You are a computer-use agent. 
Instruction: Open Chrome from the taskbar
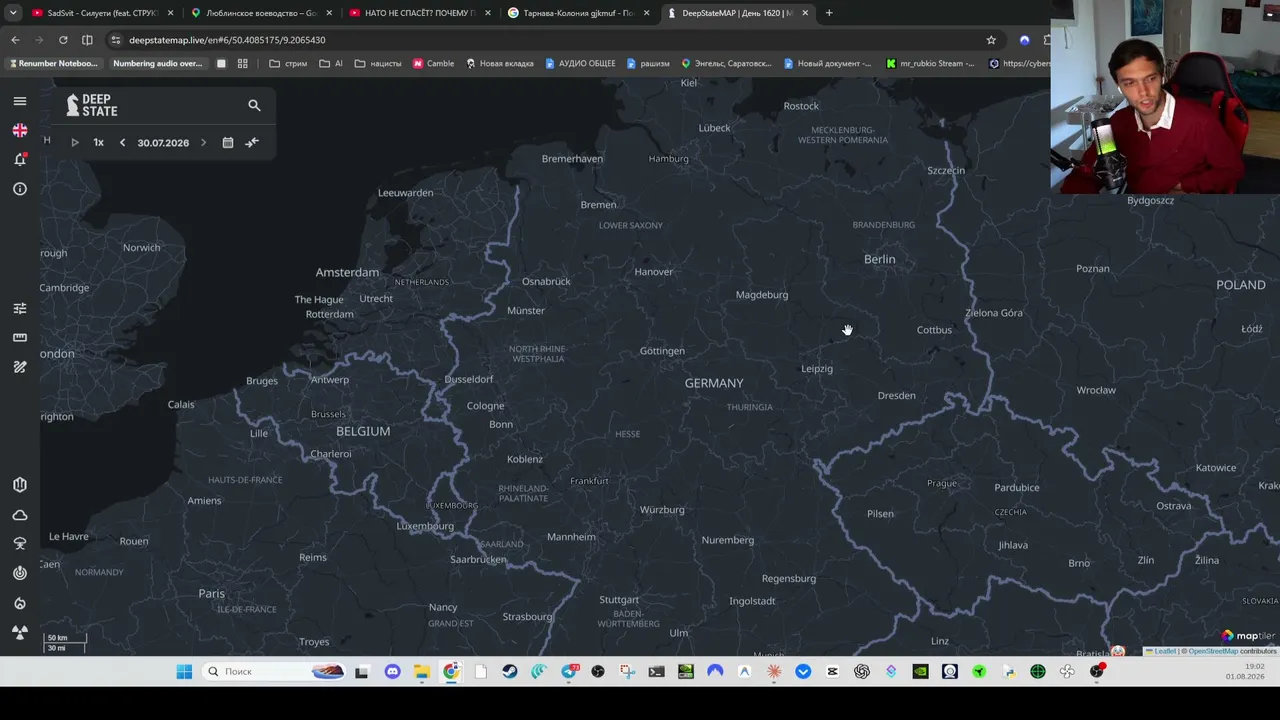click(451, 672)
